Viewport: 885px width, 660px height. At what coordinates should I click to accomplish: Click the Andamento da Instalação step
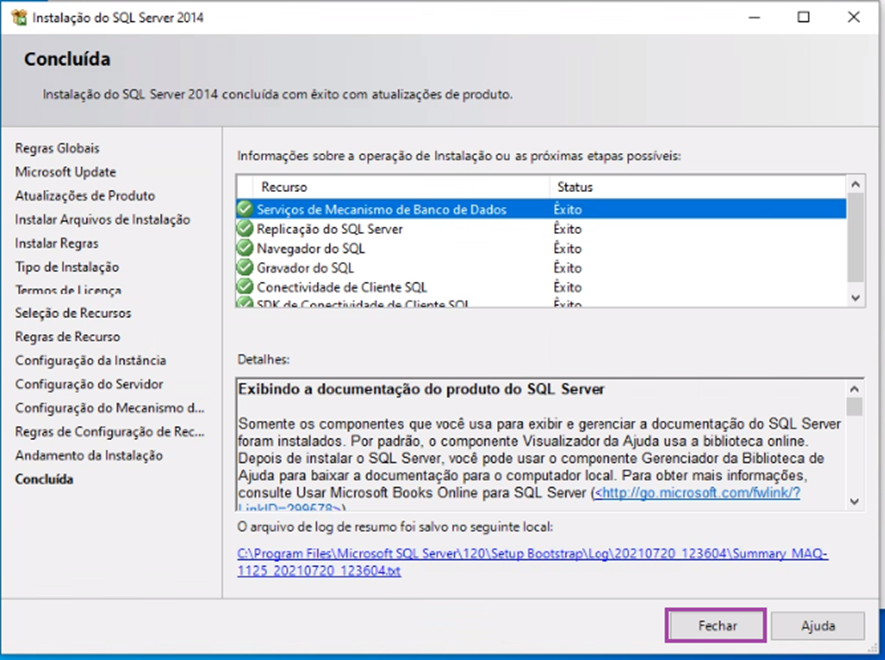tap(89, 455)
